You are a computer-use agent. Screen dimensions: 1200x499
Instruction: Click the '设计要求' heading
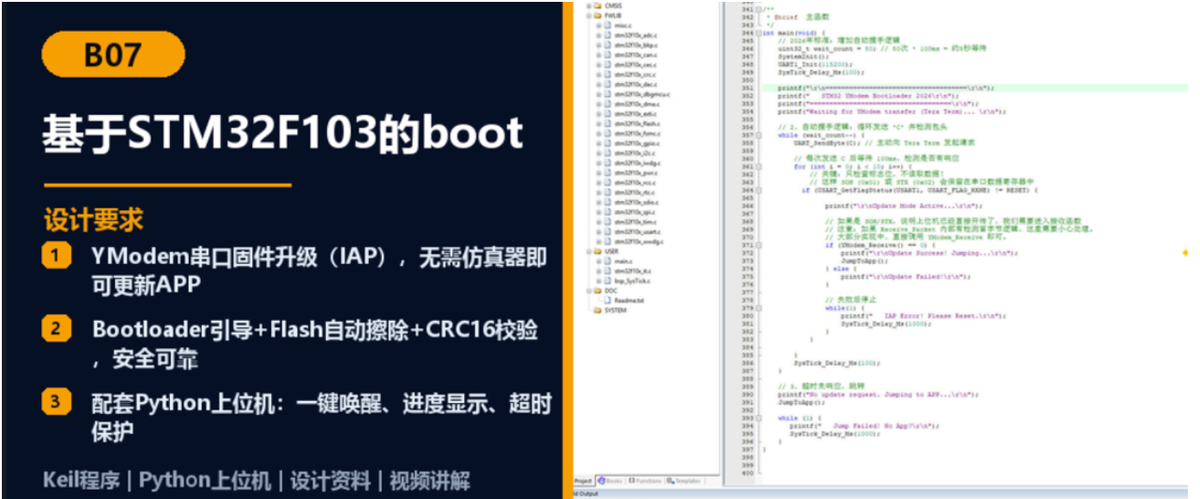(x=93, y=220)
